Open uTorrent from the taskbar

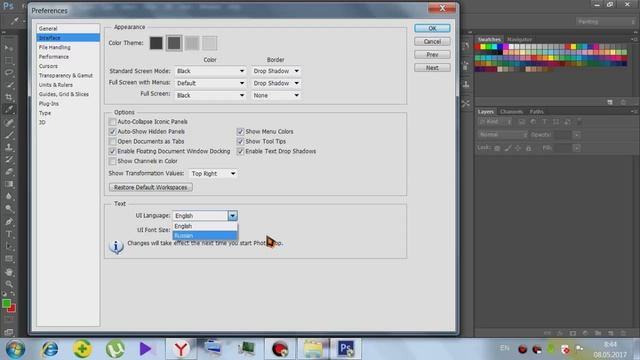point(115,349)
